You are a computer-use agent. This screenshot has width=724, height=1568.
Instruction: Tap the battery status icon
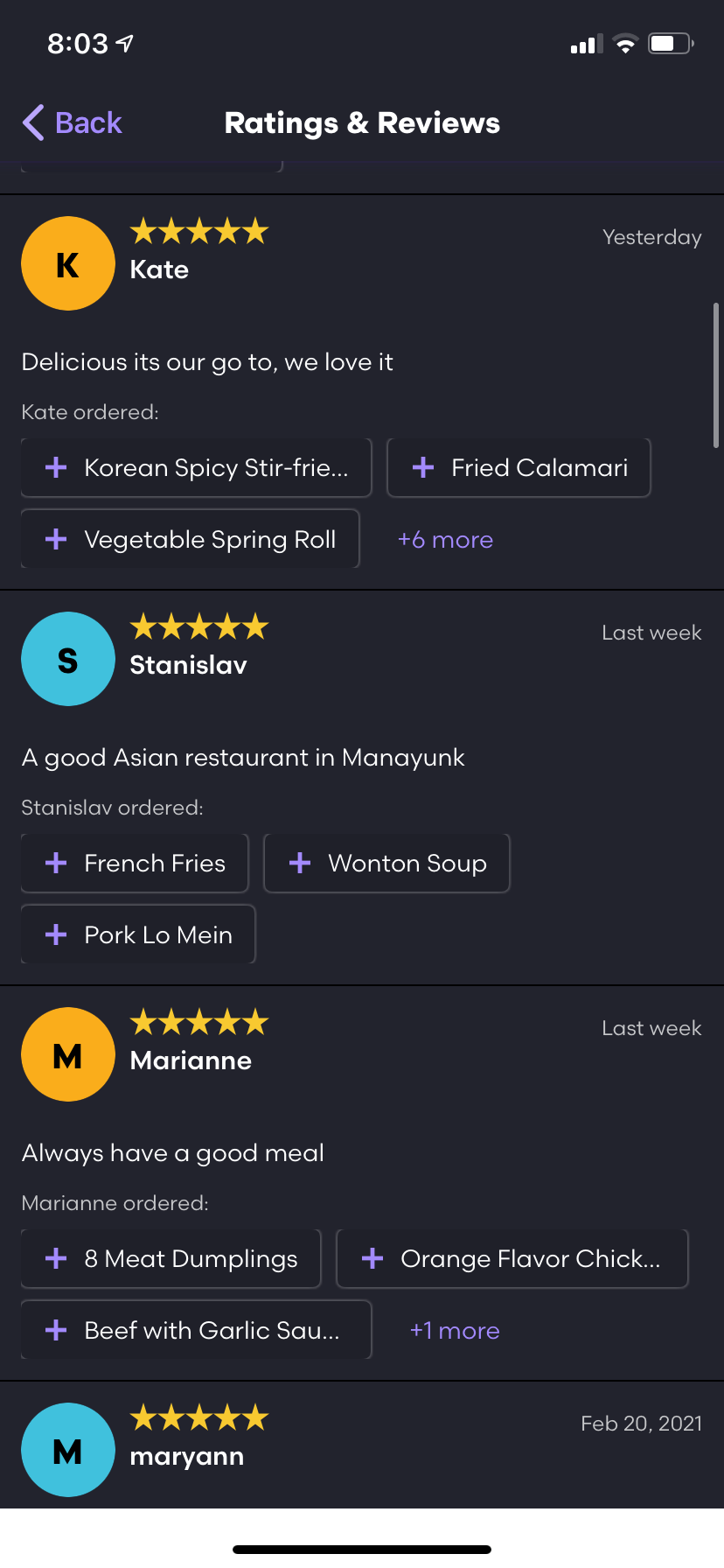tap(670, 44)
